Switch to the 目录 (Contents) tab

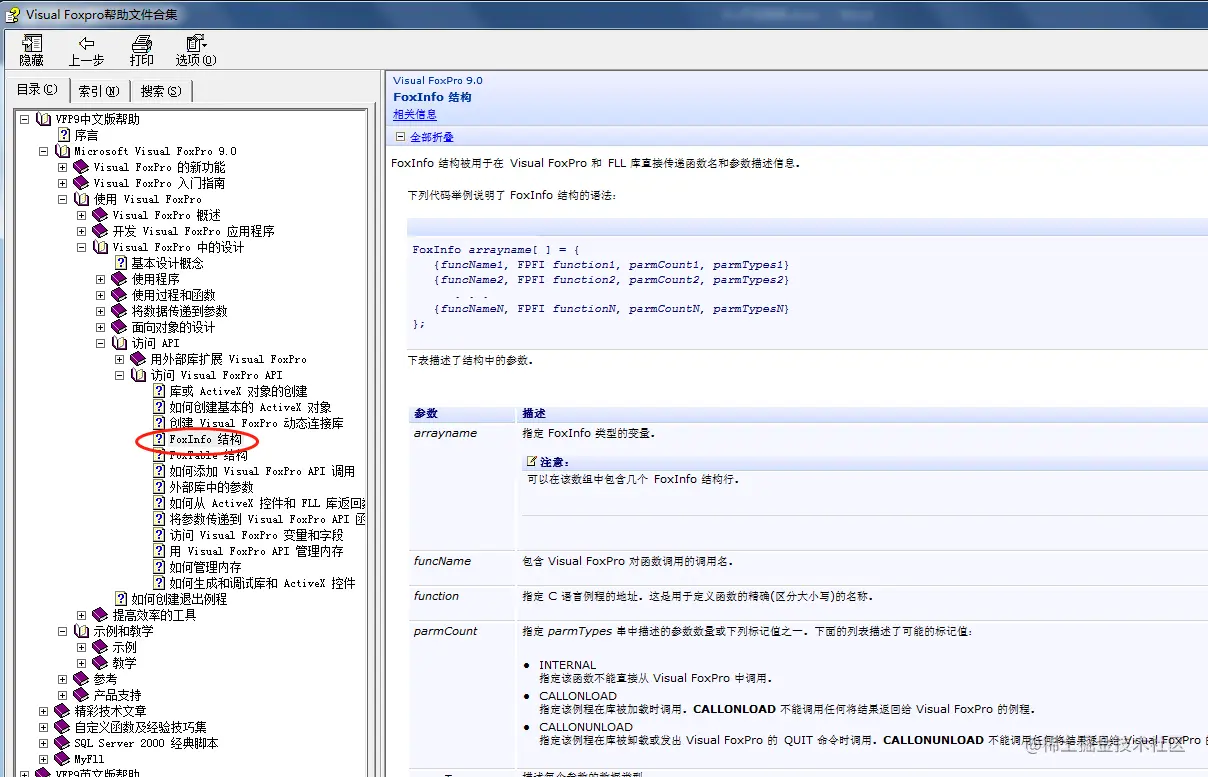coord(37,89)
